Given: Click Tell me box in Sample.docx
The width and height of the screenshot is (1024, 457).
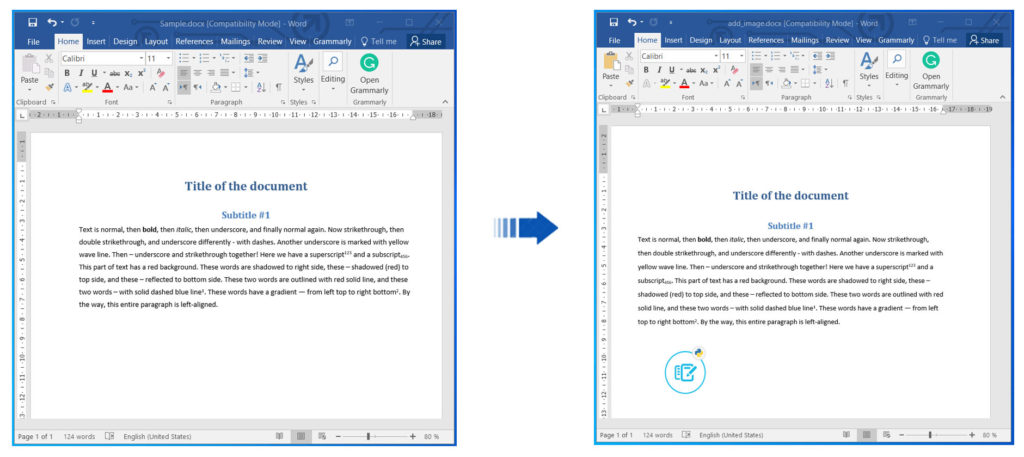Looking at the screenshot, I should click(378, 42).
